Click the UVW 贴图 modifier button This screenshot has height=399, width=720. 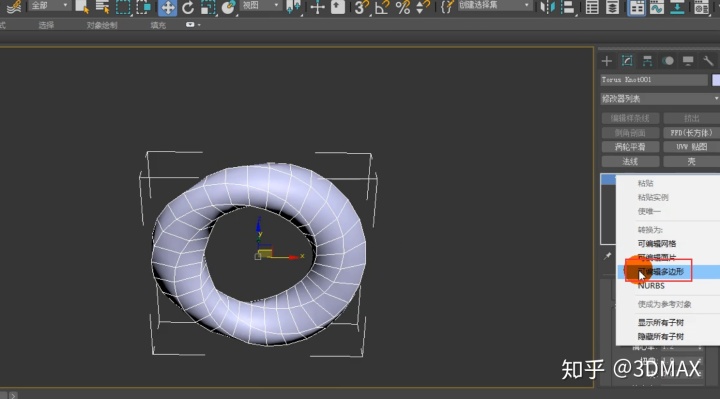click(x=692, y=147)
